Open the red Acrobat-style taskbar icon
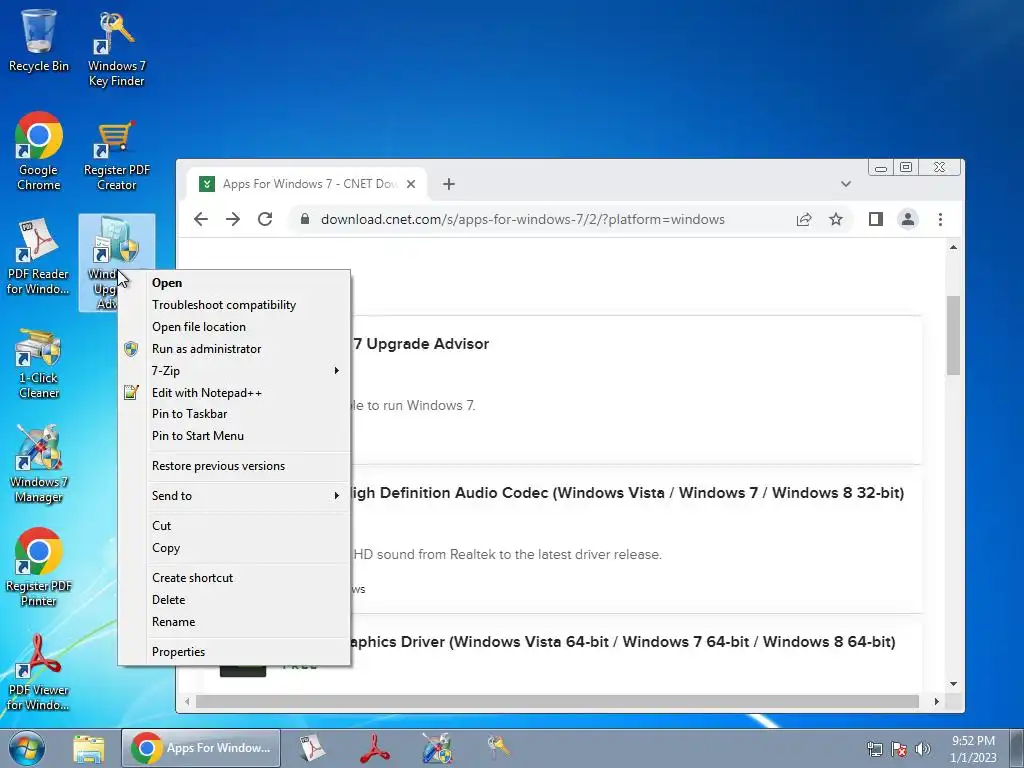The height and width of the screenshot is (768, 1024). 375,748
